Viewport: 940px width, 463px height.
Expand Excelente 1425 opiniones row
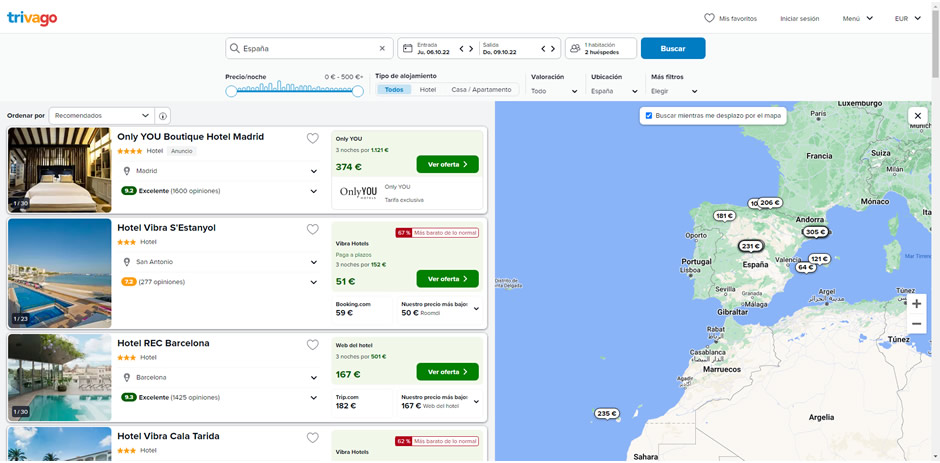pos(314,398)
